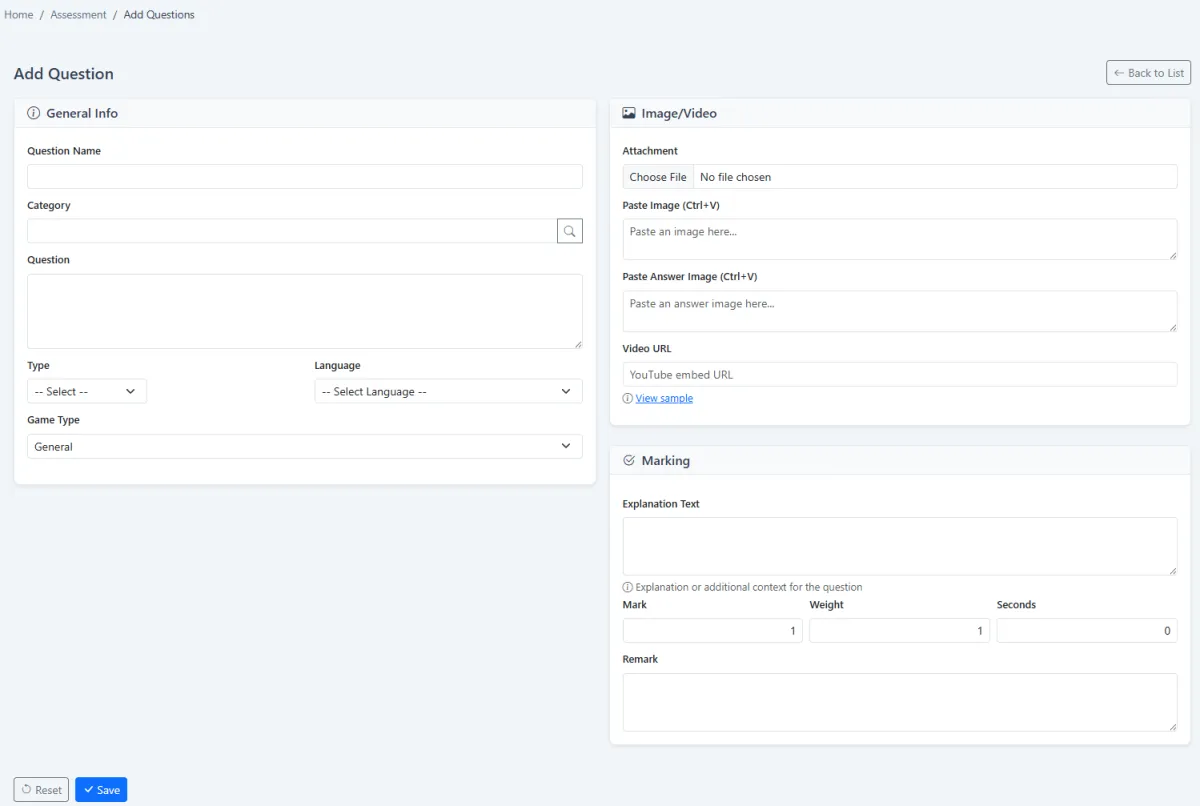Focus the Question Name input field
The height and width of the screenshot is (806, 1200).
tap(305, 177)
